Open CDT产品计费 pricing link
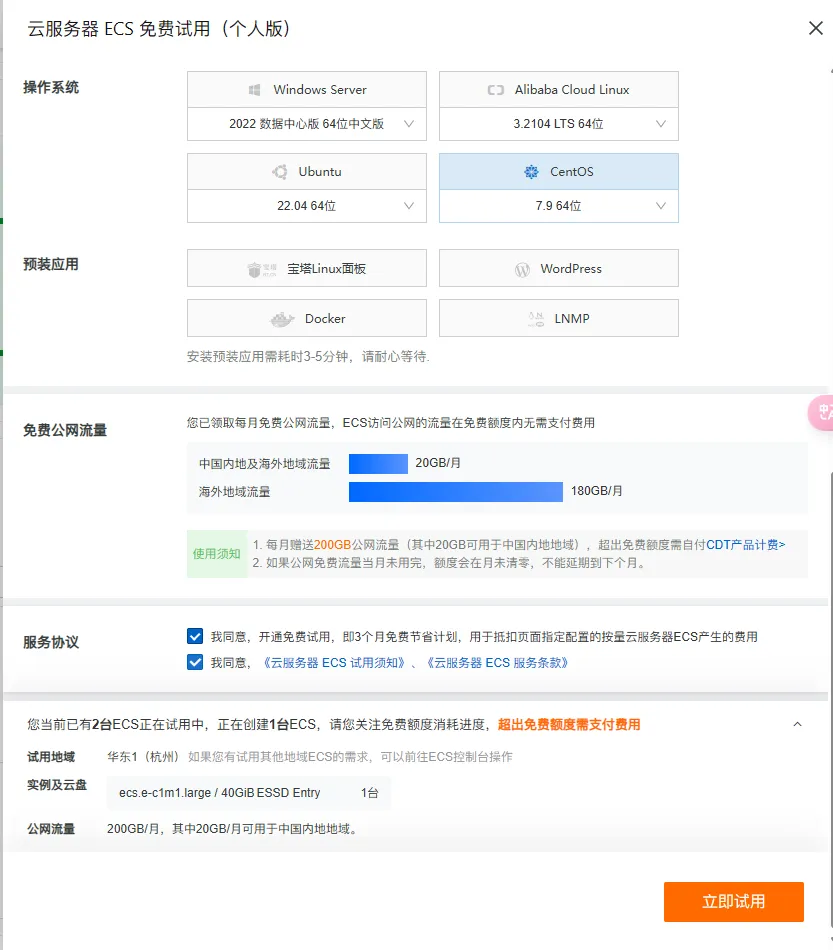Screen dimensions: 833x950 click(x=746, y=545)
